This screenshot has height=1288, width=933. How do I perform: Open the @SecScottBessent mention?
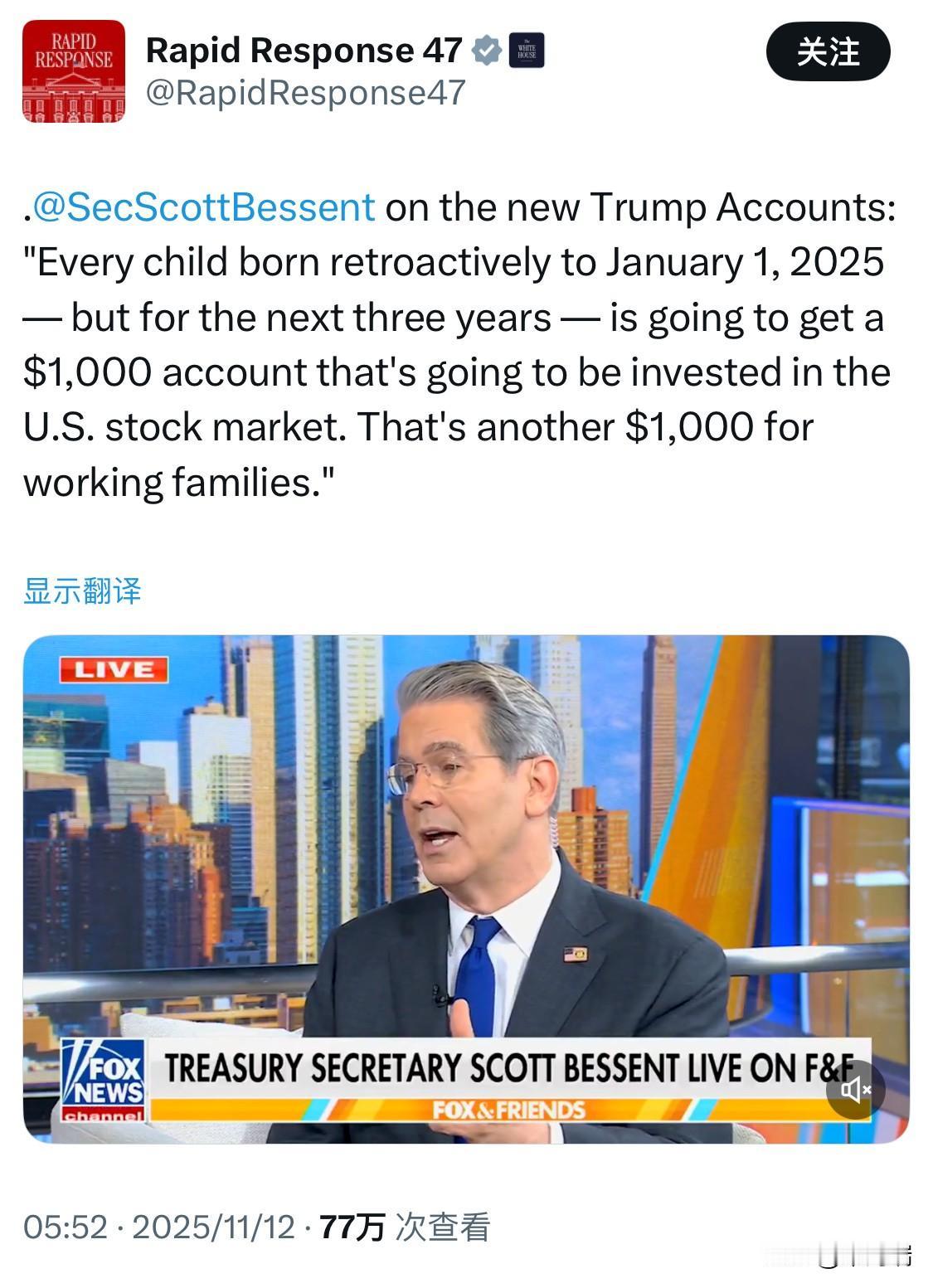pos(204,207)
